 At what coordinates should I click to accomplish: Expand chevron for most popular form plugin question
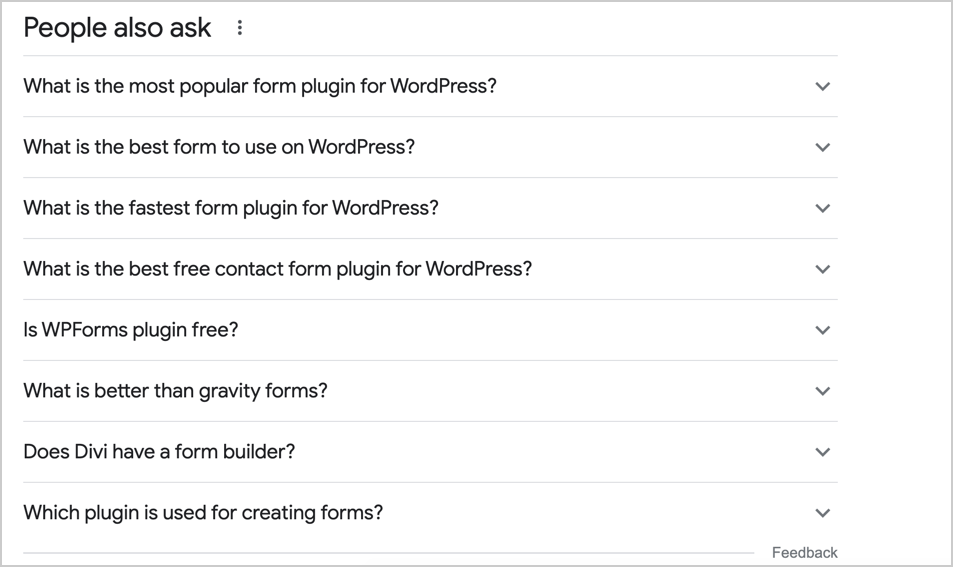pos(822,86)
